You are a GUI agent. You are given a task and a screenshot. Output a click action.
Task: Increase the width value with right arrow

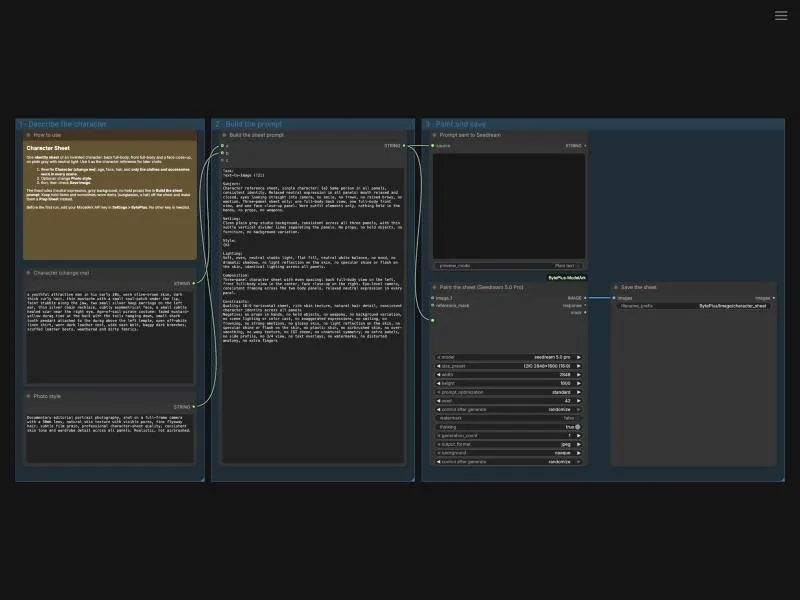(x=579, y=374)
